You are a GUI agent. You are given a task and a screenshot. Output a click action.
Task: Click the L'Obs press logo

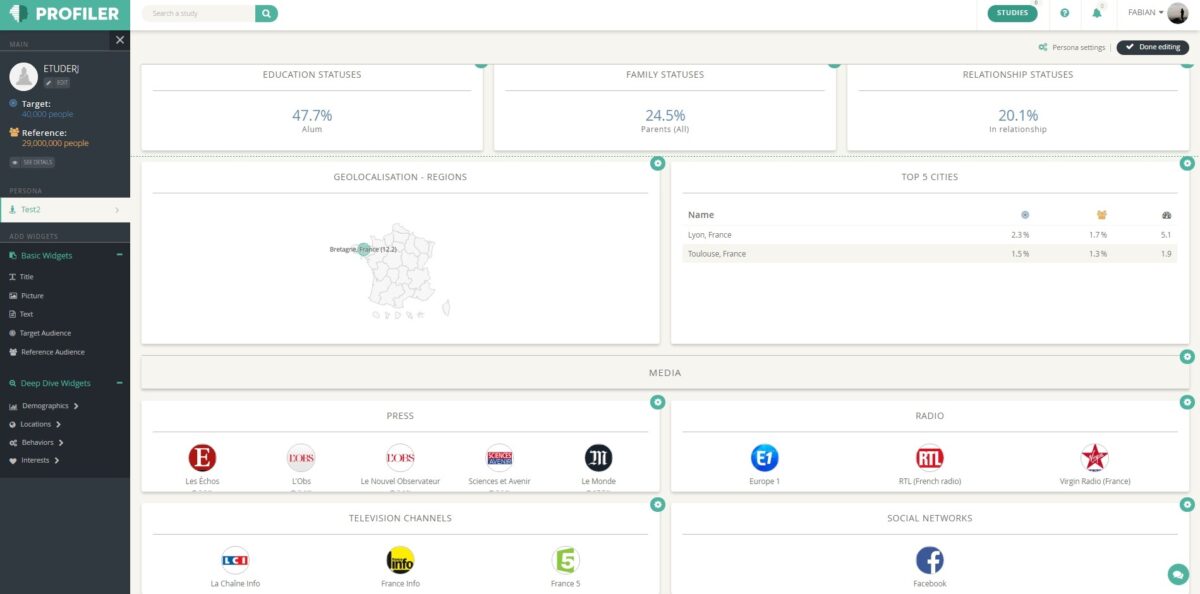(x=301, y=458)
